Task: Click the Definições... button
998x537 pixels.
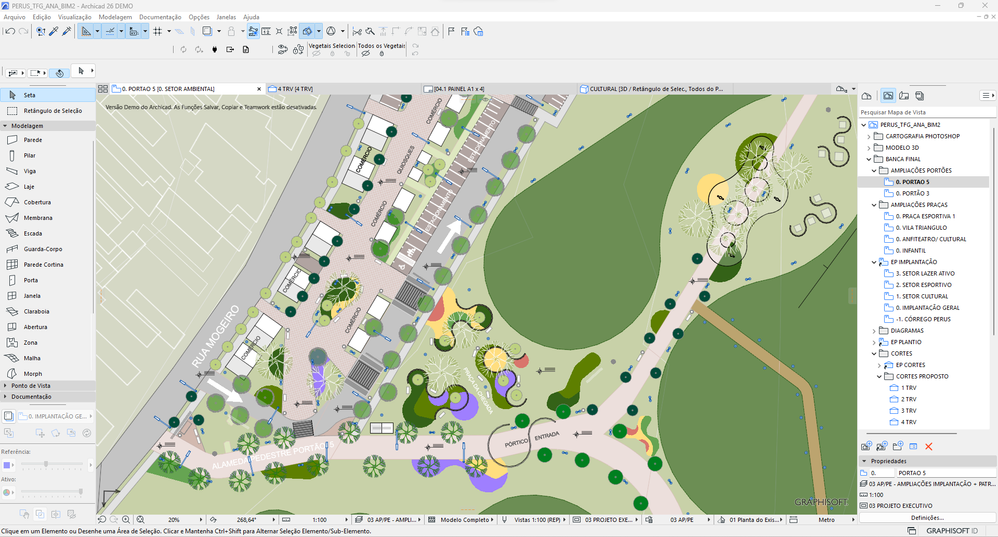Action: click(x=927, y=517)
